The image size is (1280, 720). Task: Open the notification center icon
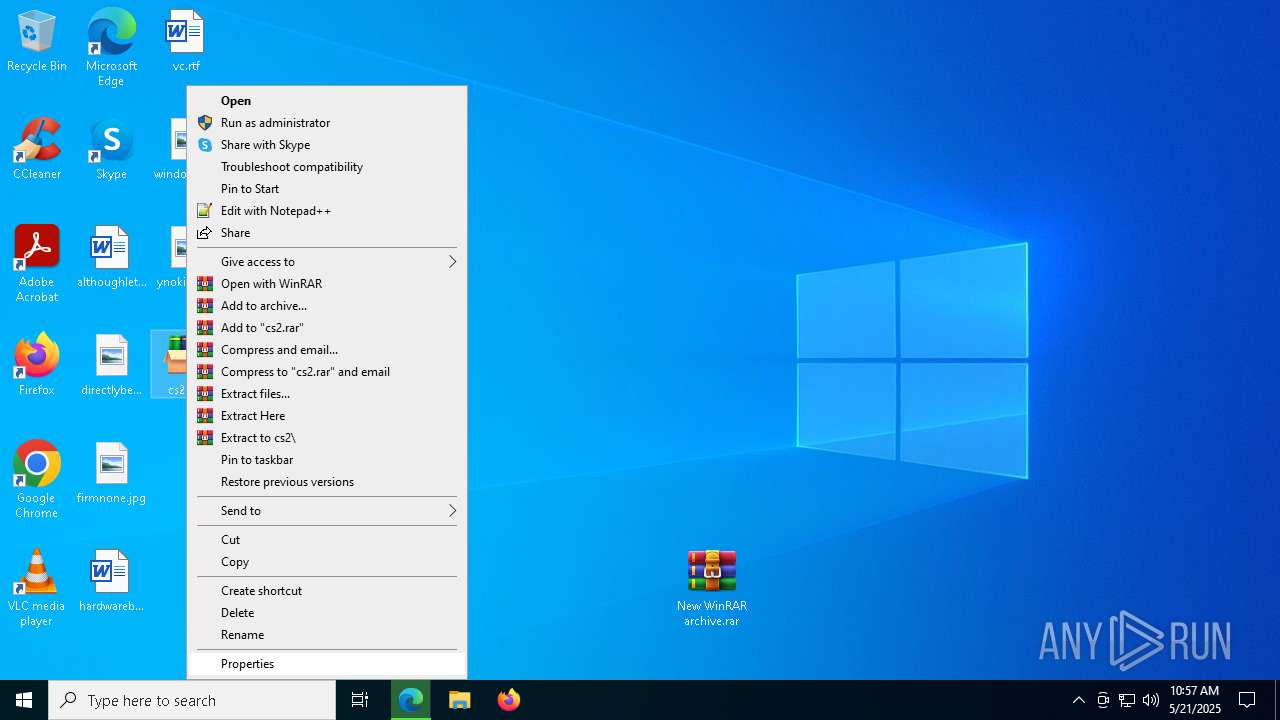click(1247, 700)
